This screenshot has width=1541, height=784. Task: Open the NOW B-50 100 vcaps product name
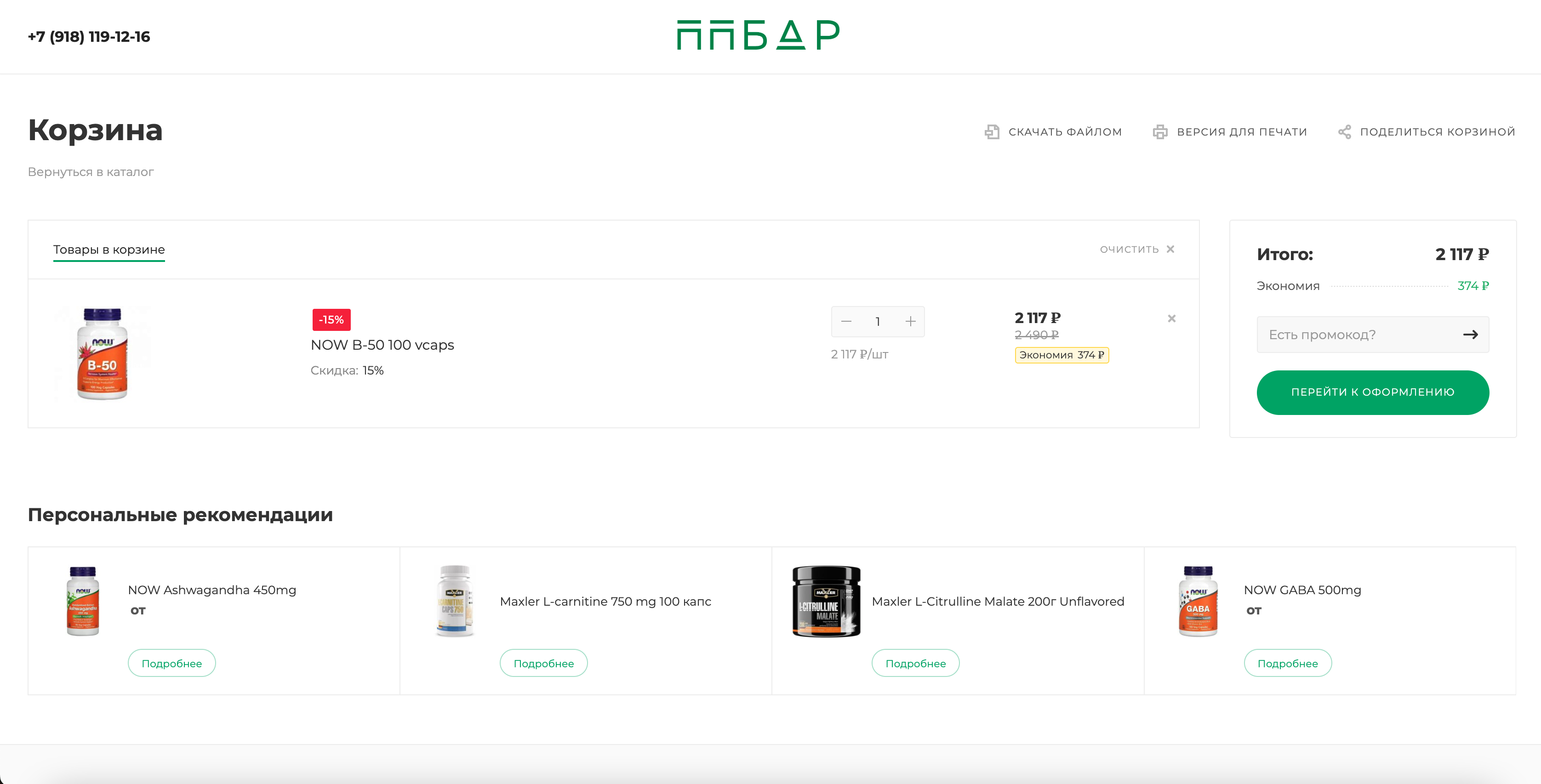[382, 345]
